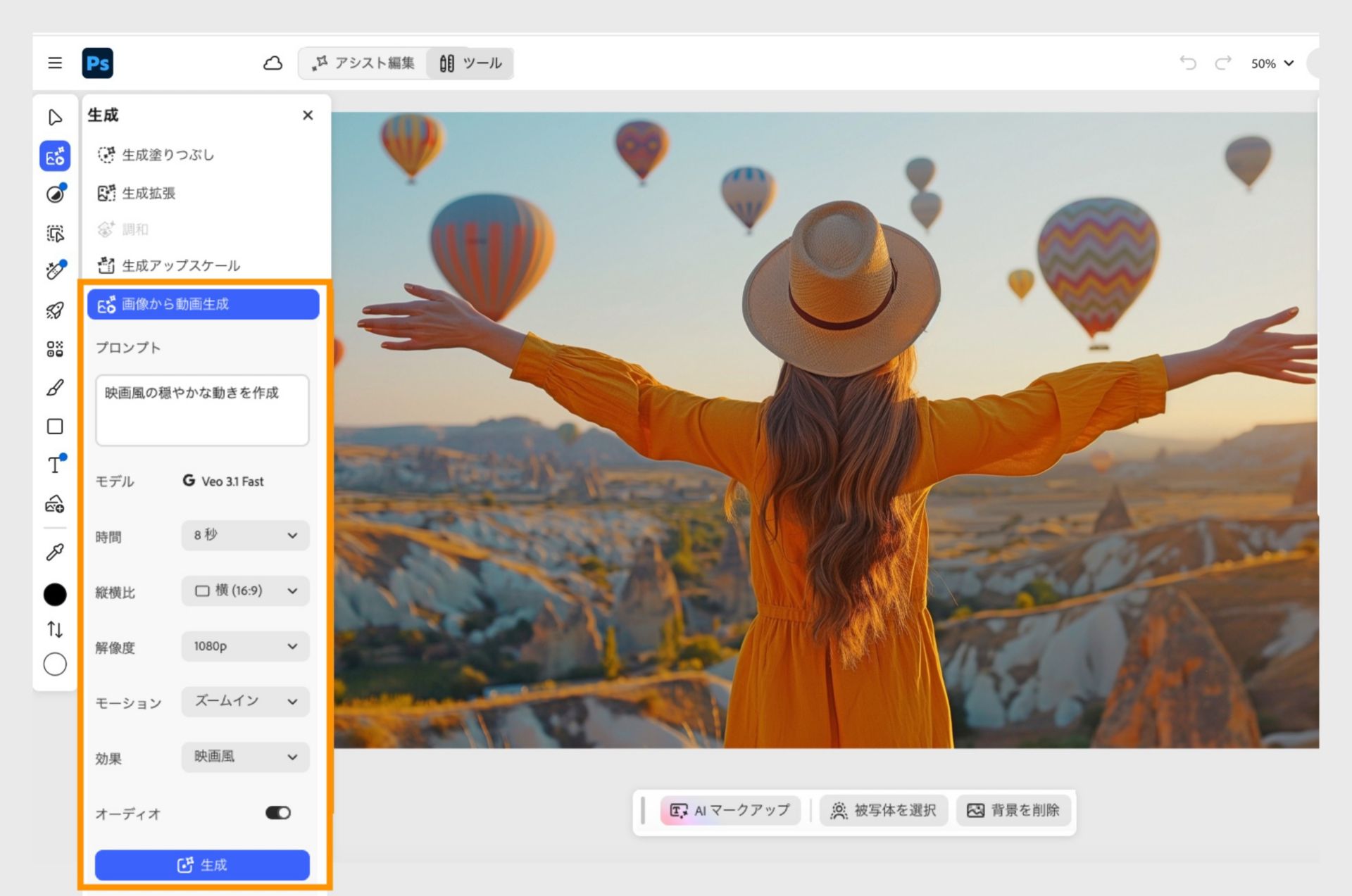Swap foreground and background colors
The image size is (1352, 896).
point(55,629)
